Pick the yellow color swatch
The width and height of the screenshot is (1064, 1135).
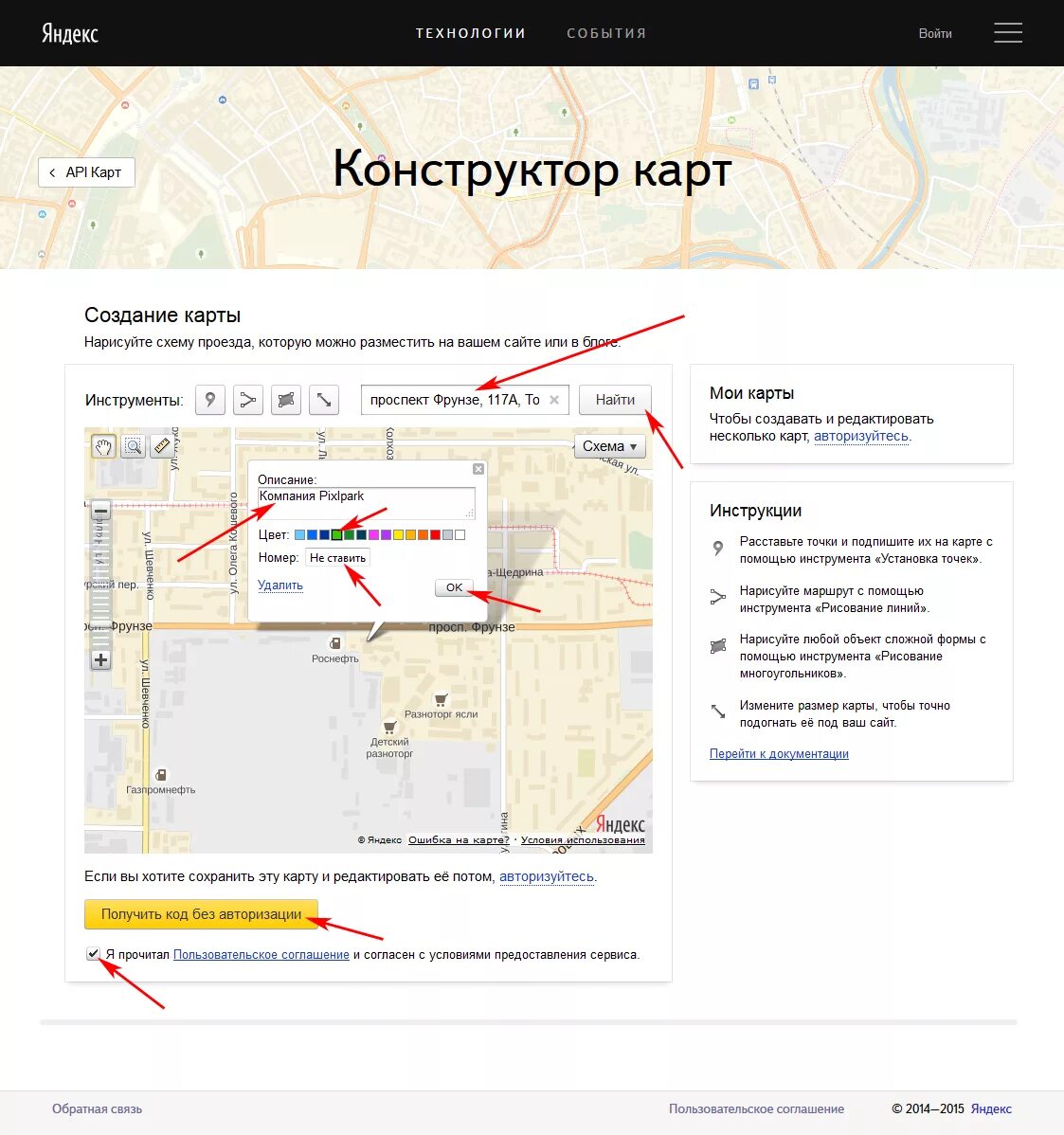pyautogui.click(x=398, y=535)
